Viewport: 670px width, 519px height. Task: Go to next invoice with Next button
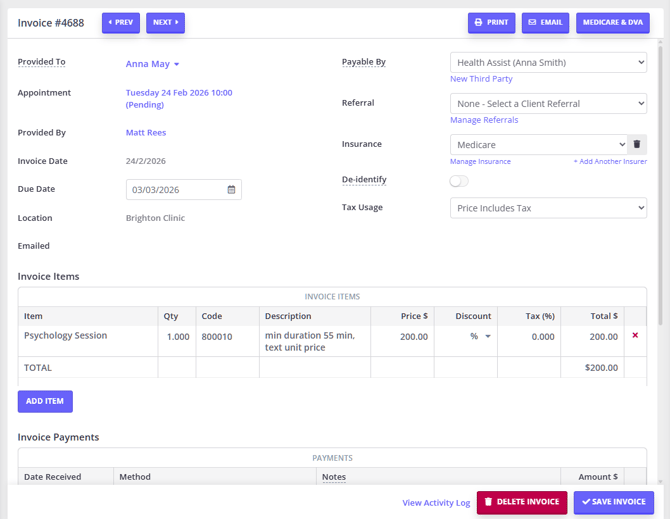[165, 22]
